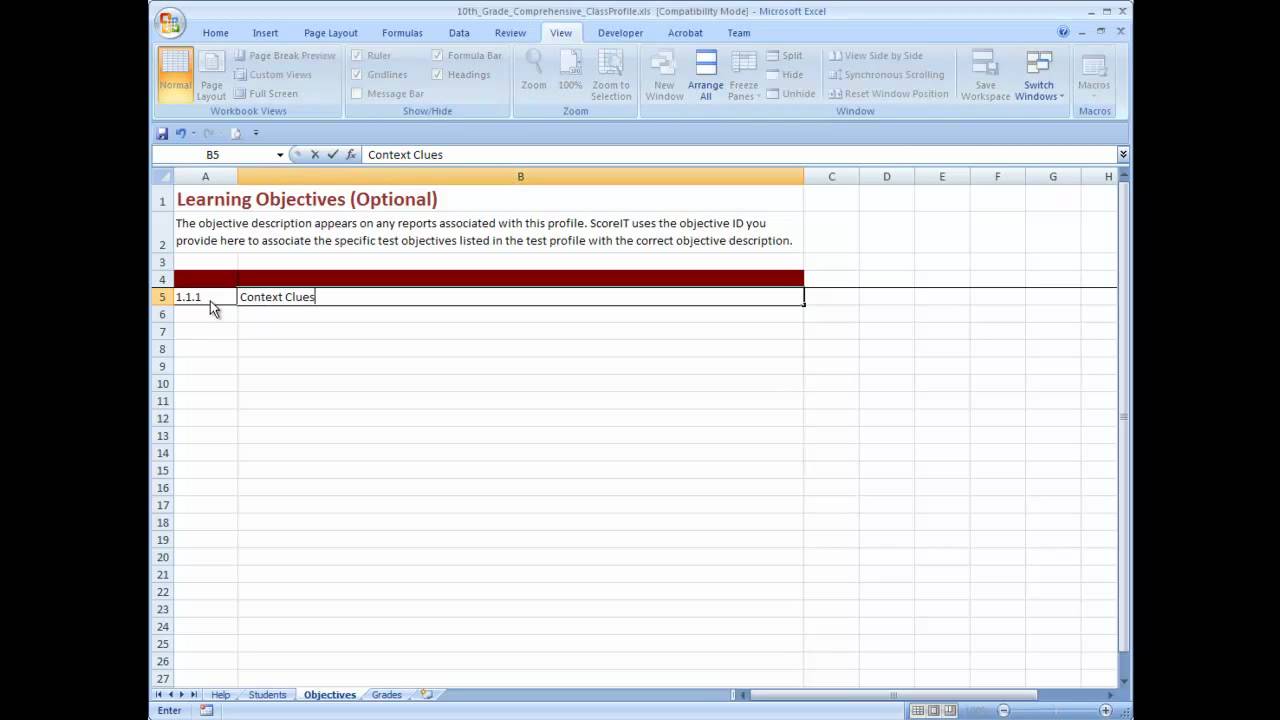The height and width of the screenshot is (720, 1280).
Task: Switch to Full Screen view
Action: click(266, 94)
